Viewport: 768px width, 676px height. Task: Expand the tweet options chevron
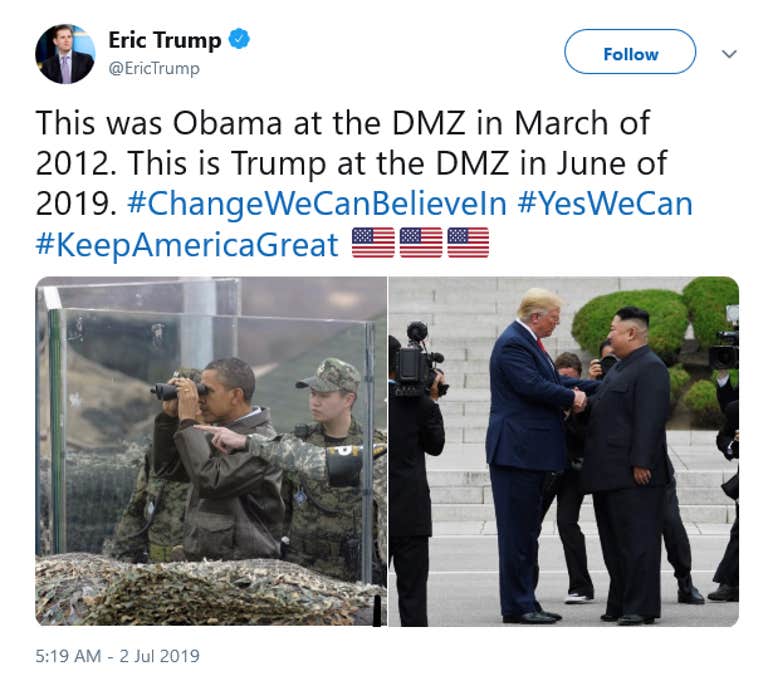click(729, 53)
